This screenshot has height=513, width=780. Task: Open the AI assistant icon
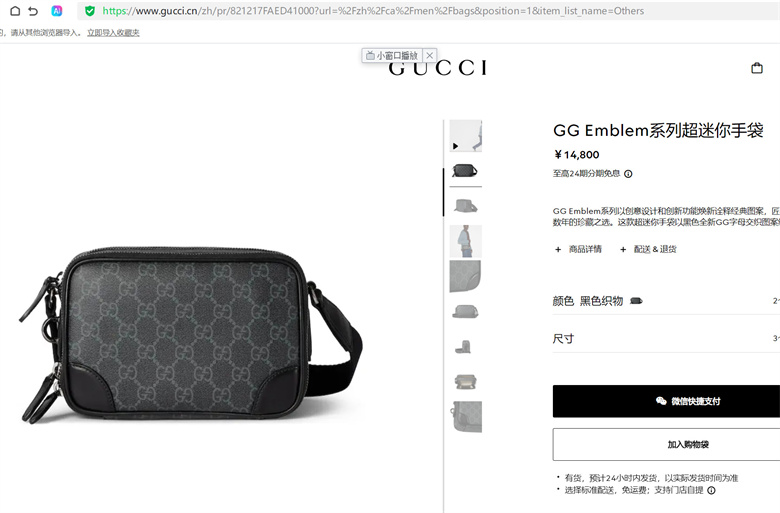pyautogui.click(x=57, y=11)
